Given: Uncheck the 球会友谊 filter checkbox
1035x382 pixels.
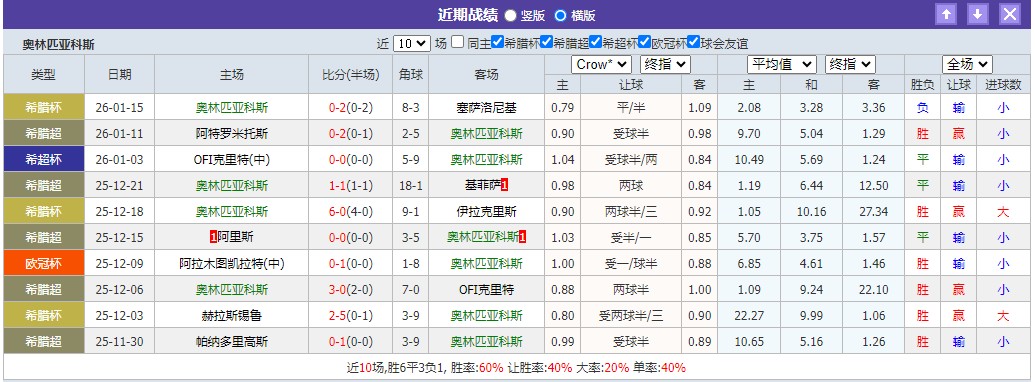Looking at the screenshot, I should tap(693, 43).
